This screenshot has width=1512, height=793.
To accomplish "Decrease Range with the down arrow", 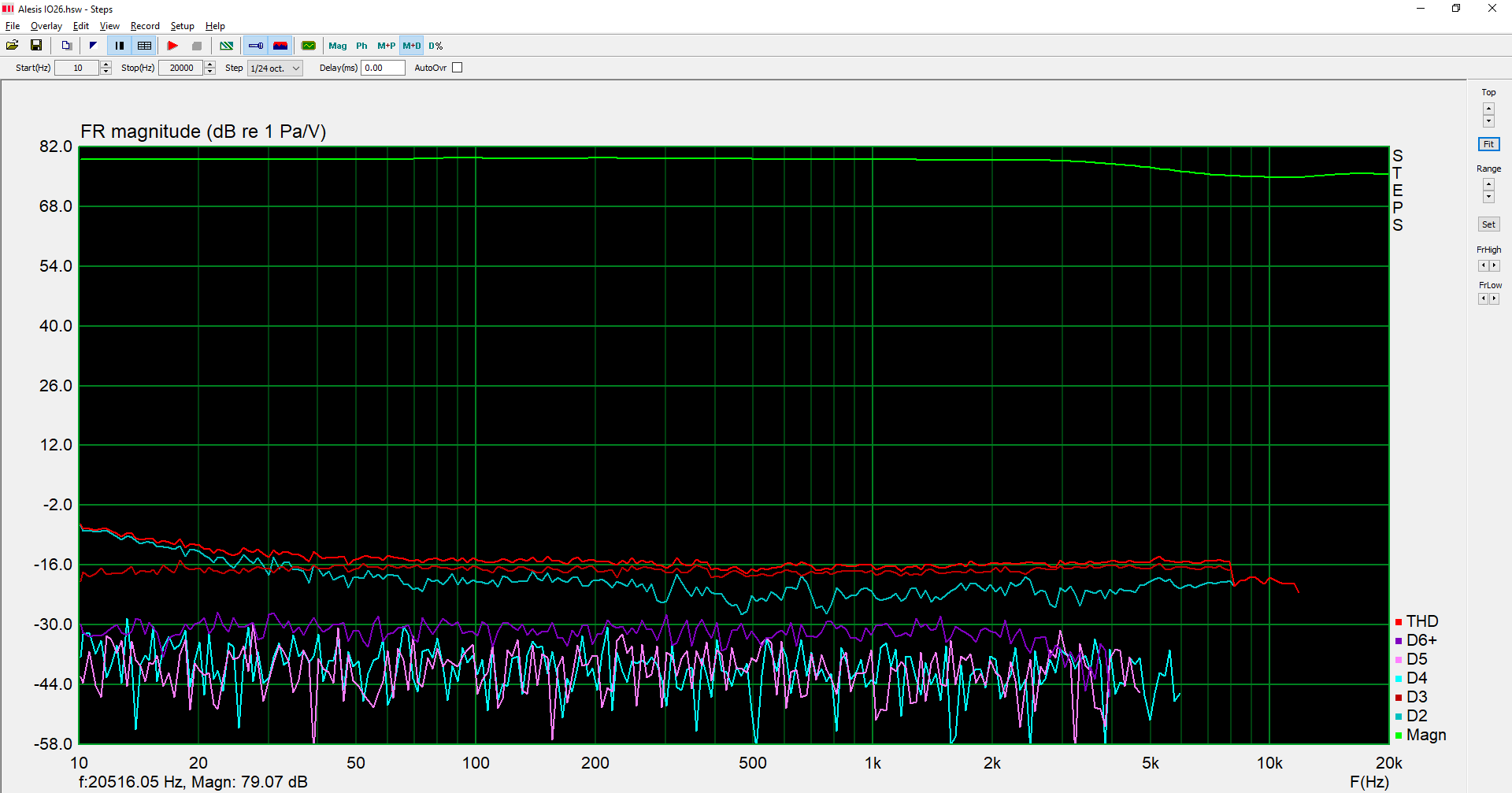I will (x=1488, y=197).
